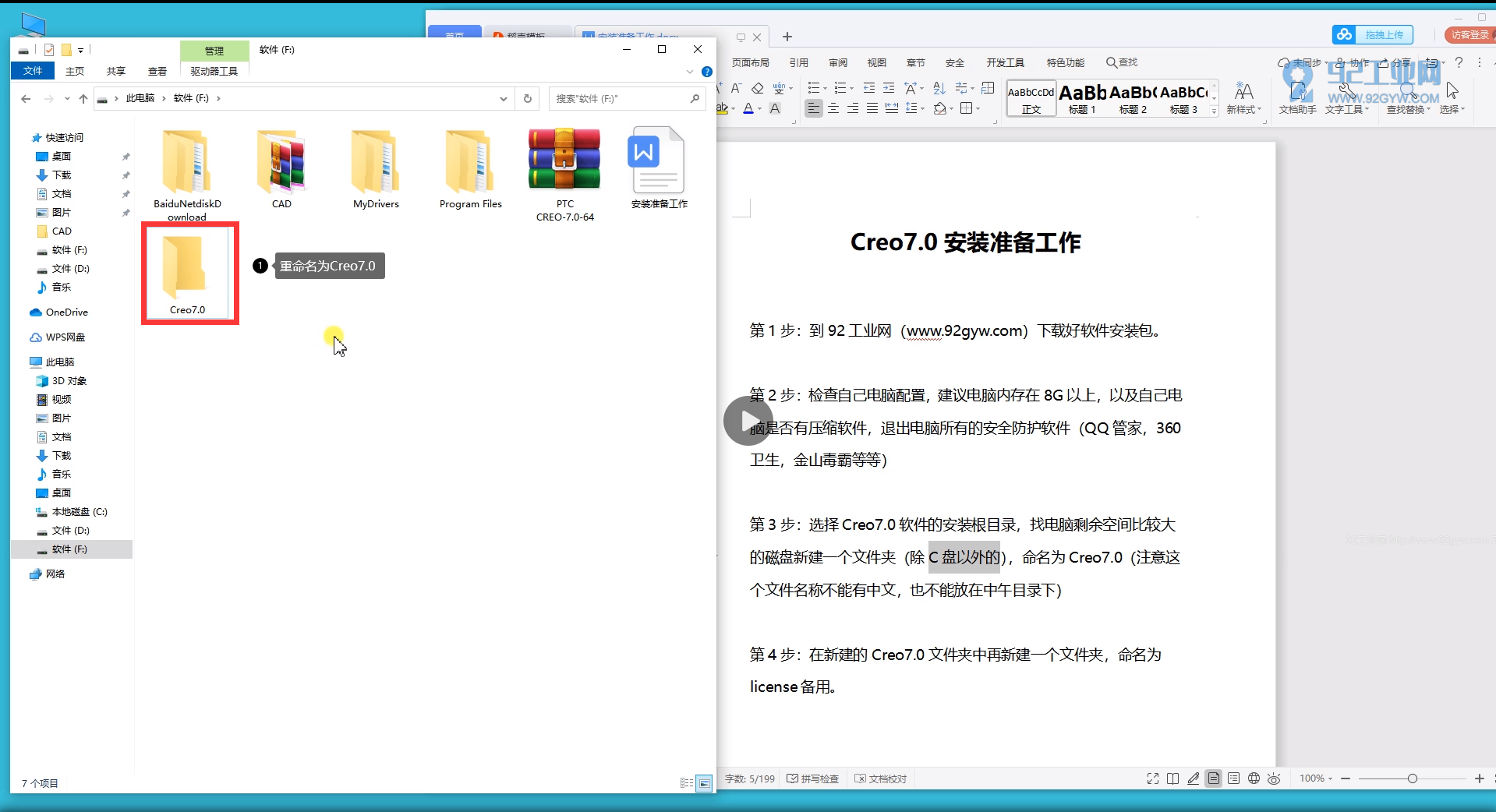Click 拖拽上传 cloud button

1373,35
